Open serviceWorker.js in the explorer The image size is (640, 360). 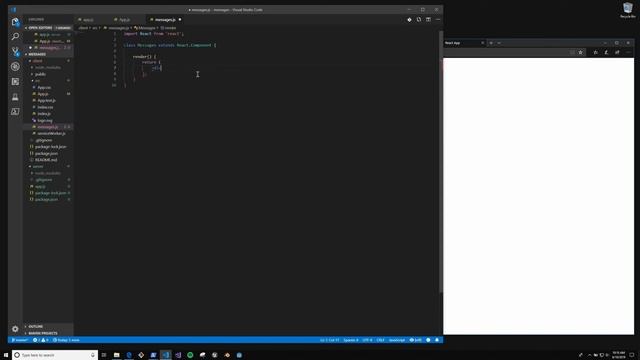[x=51, y=133]
